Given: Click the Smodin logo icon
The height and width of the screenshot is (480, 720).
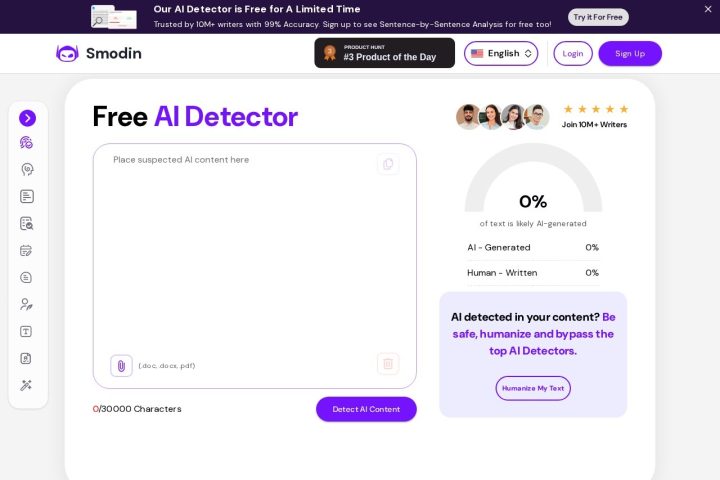Looking at the screenshot, I should coord(67,54).
